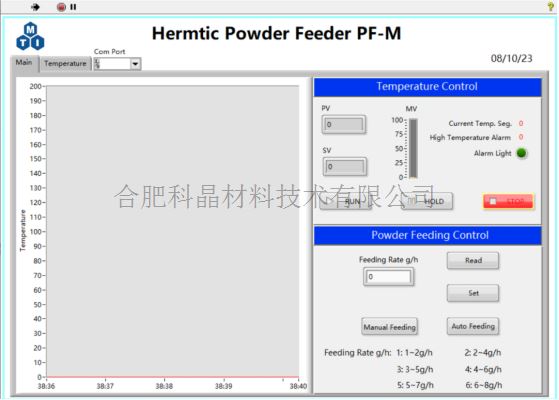Click the Pause icon in toolbar
Screen dimensions: 559x400
pos(73,7)
